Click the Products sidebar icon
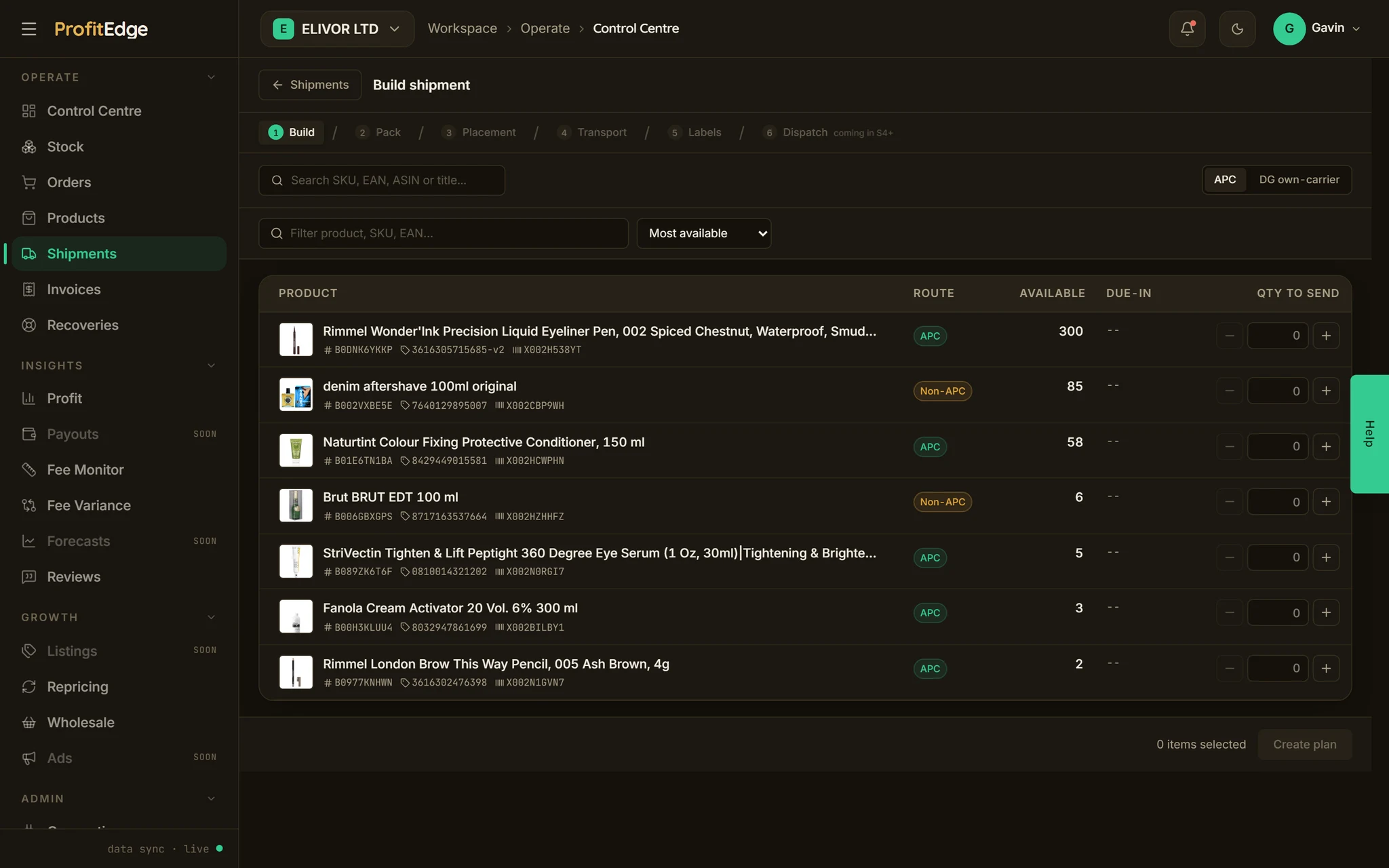Viewport: 1389px width, 868px height. coord(28,218)
